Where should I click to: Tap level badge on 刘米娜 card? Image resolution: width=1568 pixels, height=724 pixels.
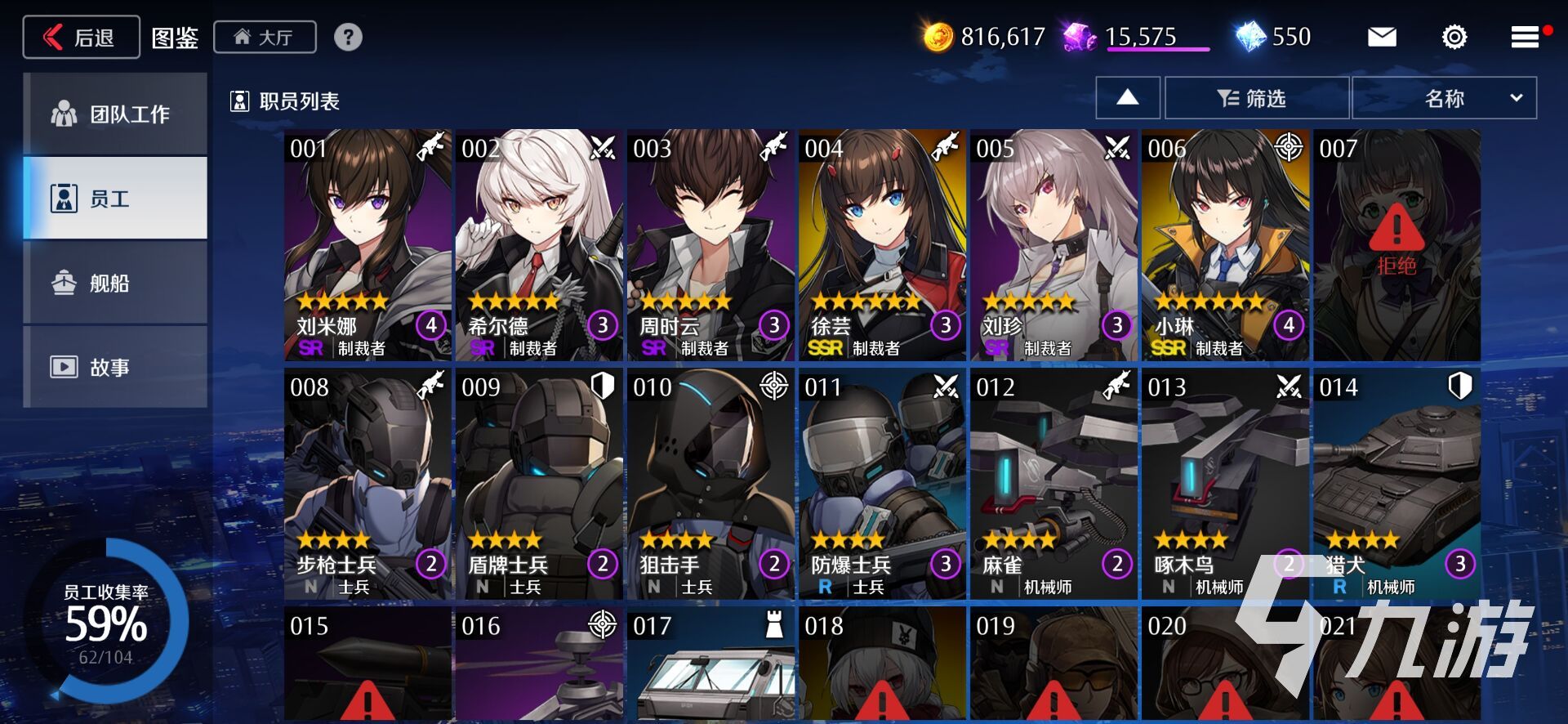[431, 325]
